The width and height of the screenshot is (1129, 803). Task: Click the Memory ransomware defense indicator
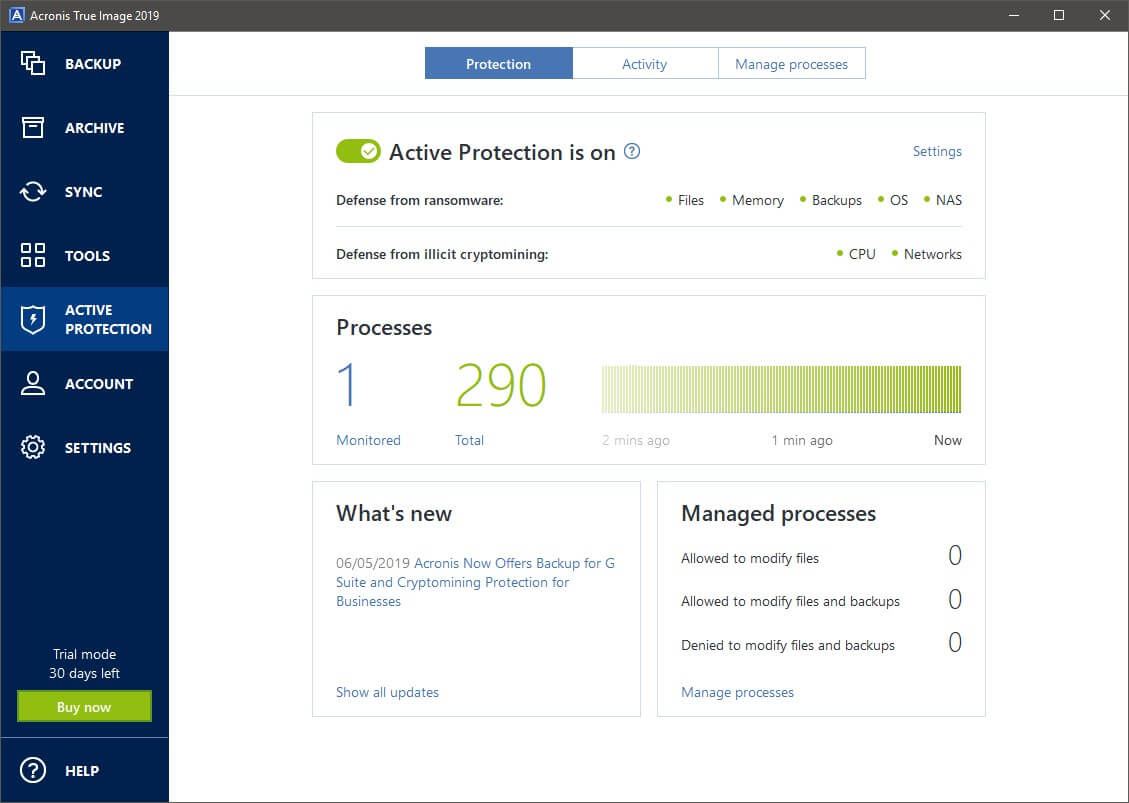(x=752, y=200)
